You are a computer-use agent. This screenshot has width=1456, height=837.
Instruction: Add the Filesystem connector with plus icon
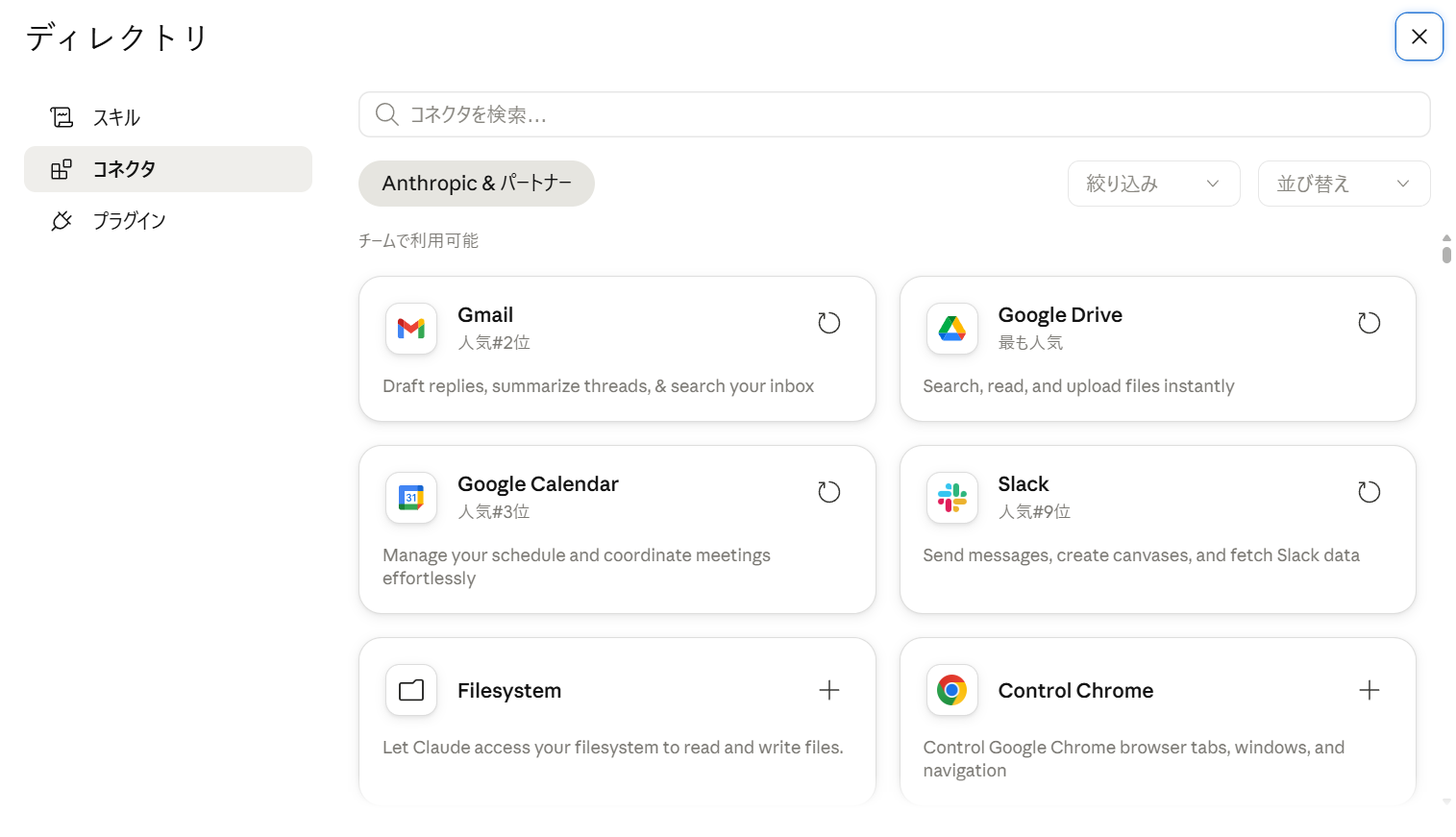(828, 690)
